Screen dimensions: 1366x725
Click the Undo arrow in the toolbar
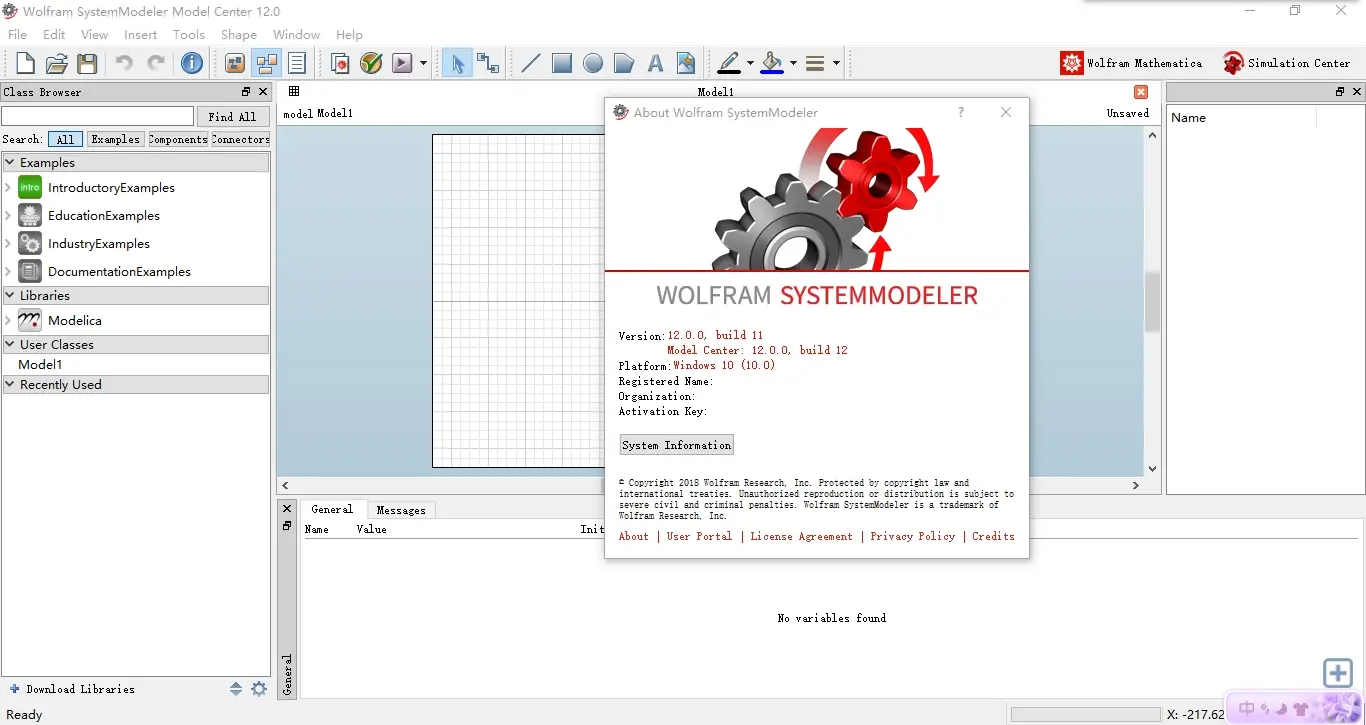(x=124, y=64)
